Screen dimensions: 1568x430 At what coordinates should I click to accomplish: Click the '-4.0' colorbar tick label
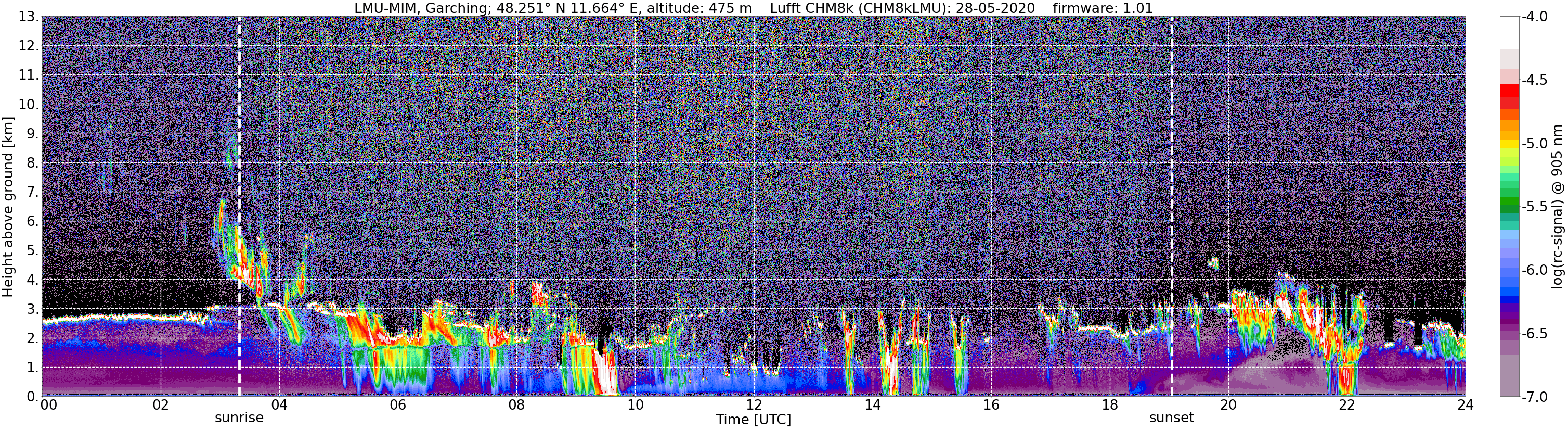click(1535, 17)
